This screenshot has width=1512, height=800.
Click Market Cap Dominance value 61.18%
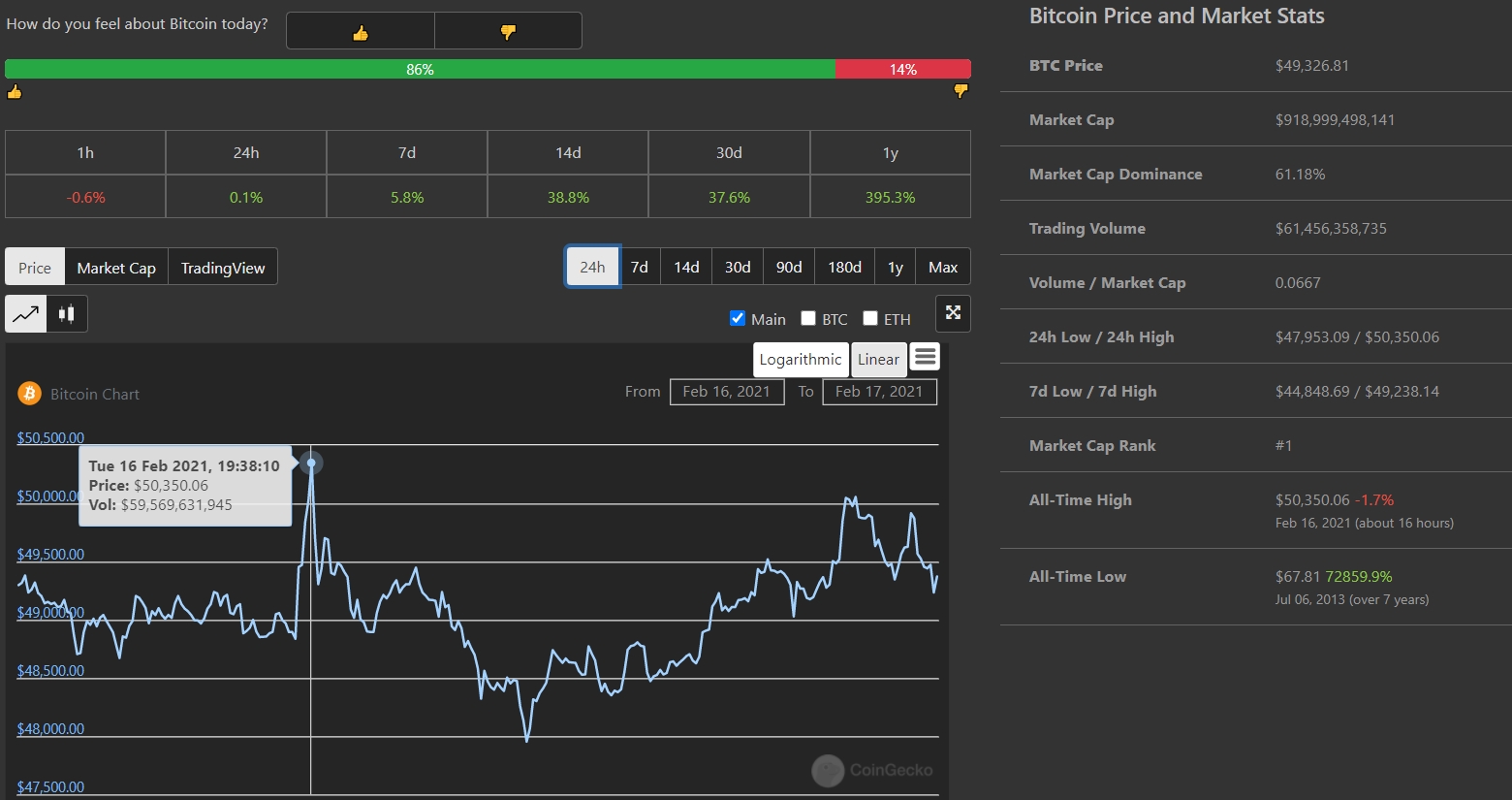(x=1300, y=175)
